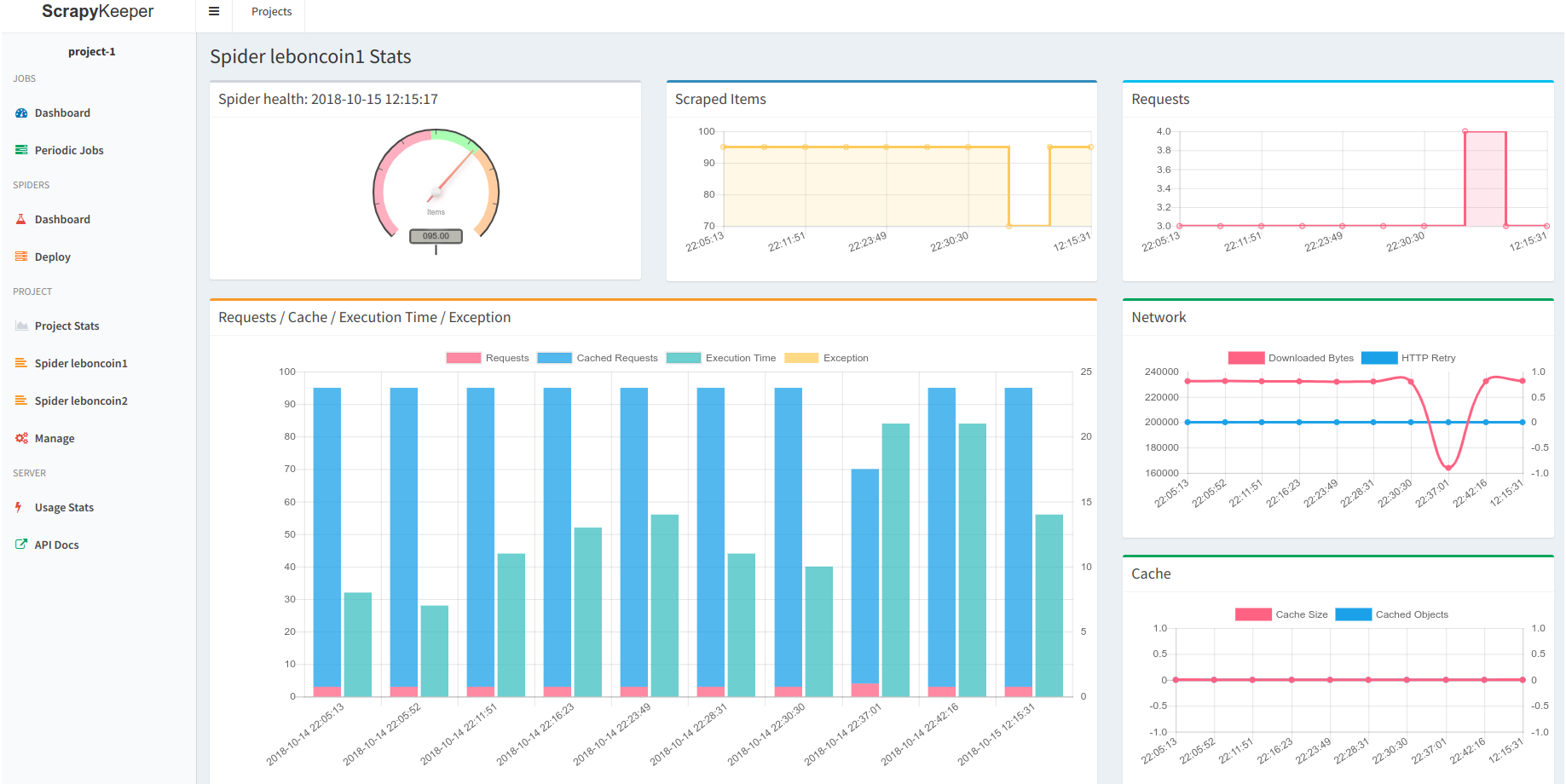Open API Docs link

(x=56, y=545)
